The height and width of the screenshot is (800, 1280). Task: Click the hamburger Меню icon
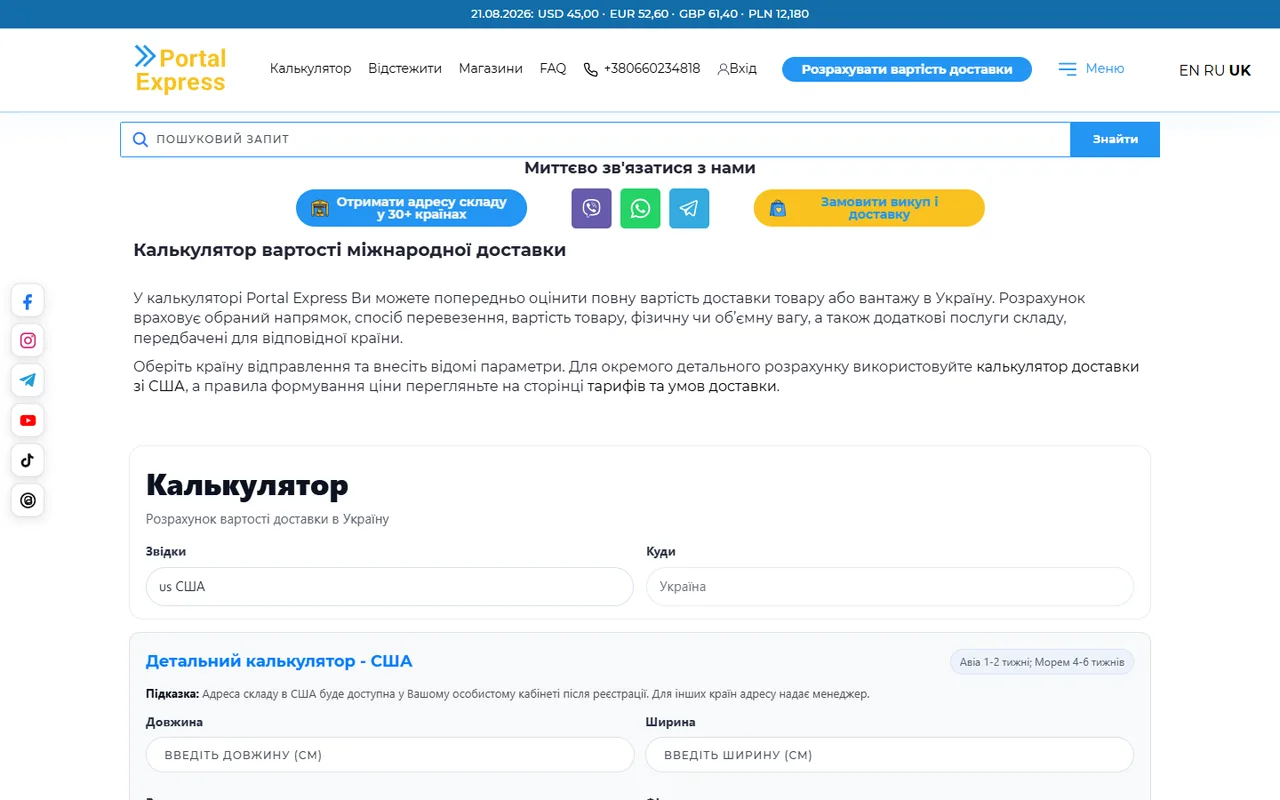pyautogui.click(x=1068, y=69)
